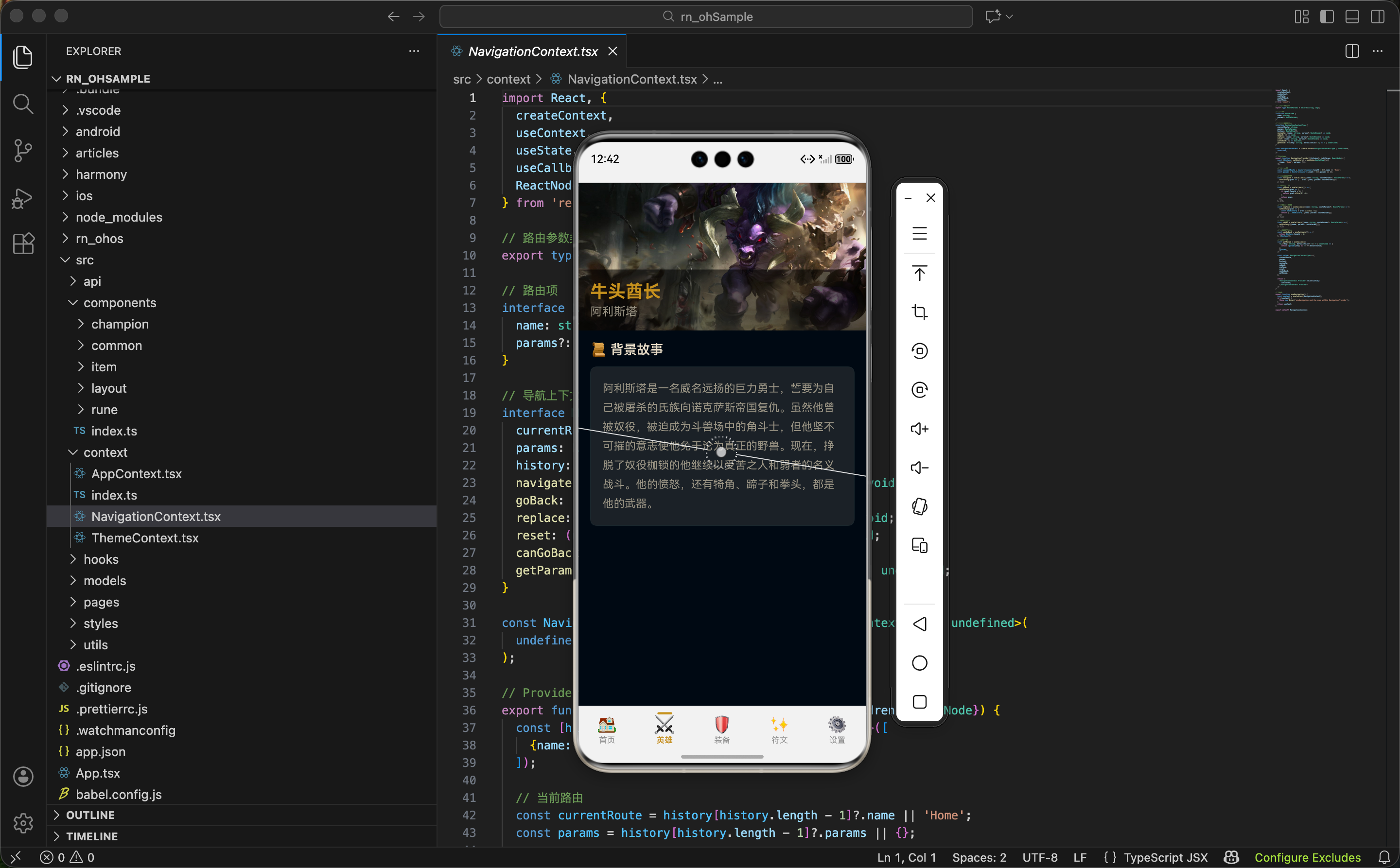
Task: Switch to 符文 tab in emulator
Action: pyautogui.click(x=779, y=730)
